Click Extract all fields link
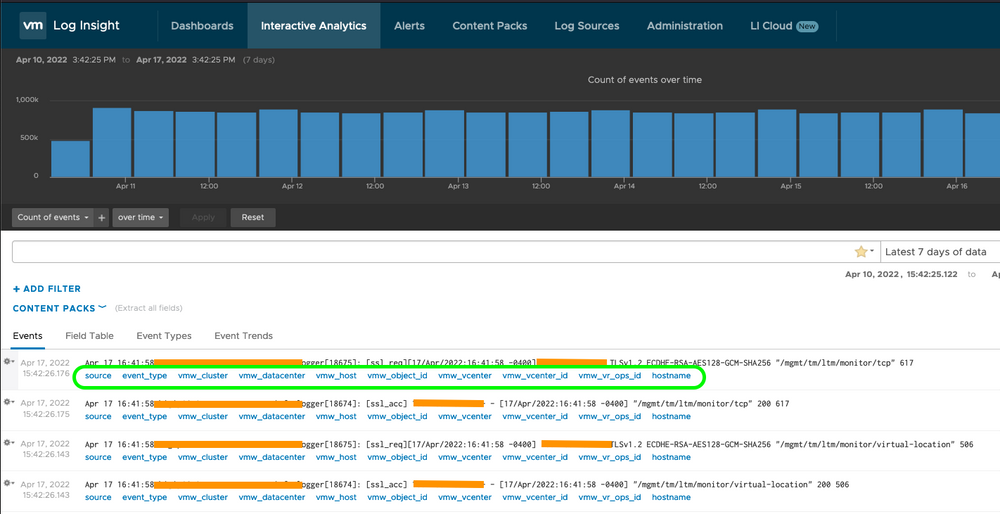 149,308
